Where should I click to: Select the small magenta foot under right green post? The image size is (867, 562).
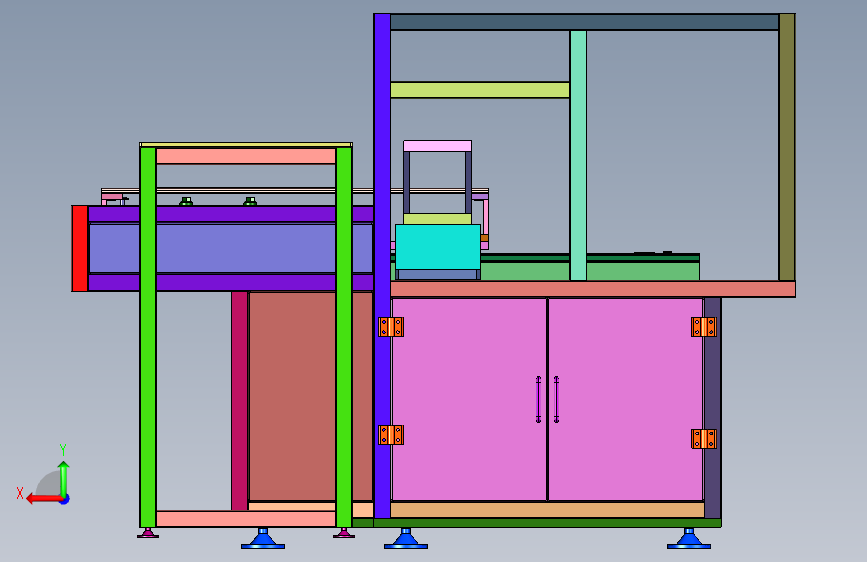point(344,533)
